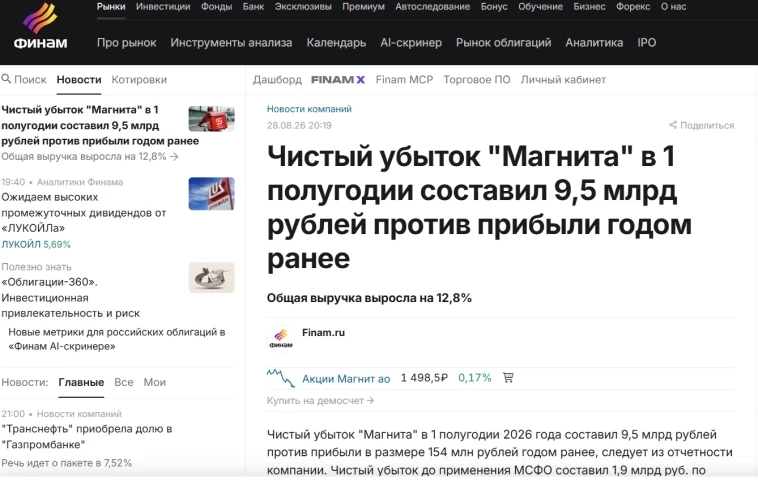Click the Поиск search field
The image size is (758, 480).
[24, 80]
